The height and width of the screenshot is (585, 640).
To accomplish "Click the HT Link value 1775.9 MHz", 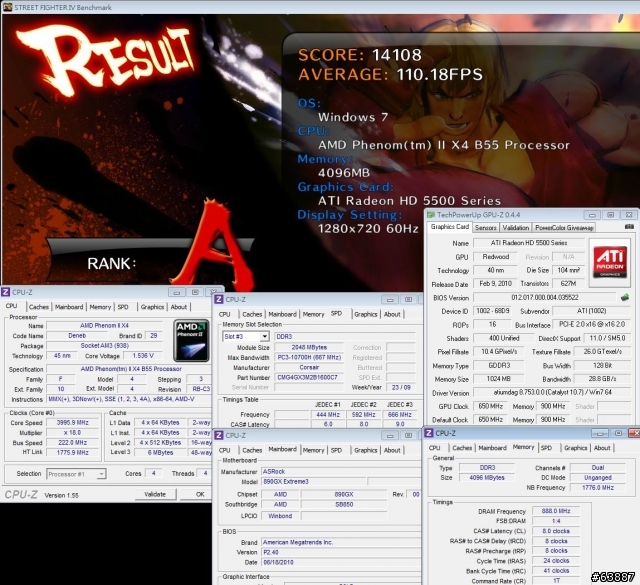I will 72,452.
